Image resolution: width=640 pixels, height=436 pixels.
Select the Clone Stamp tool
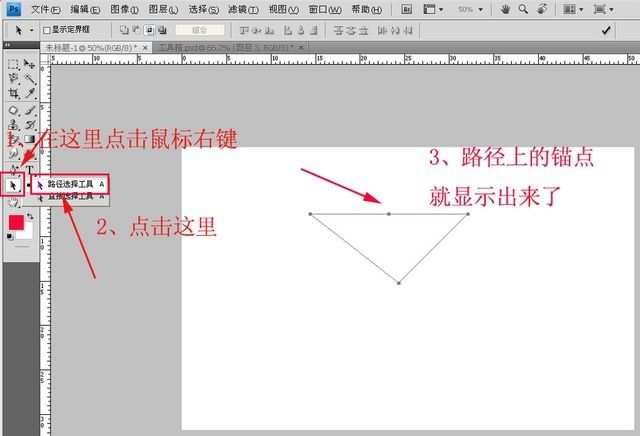(x=13, y=125)
